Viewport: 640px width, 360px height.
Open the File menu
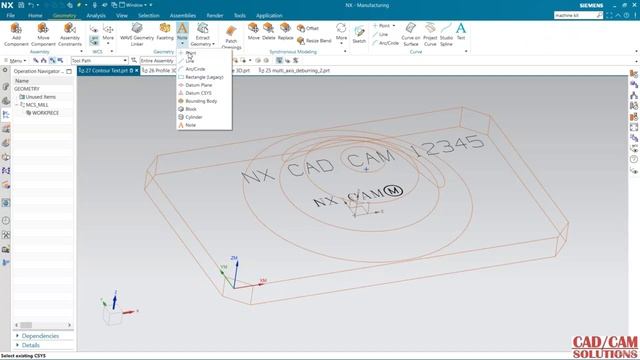tap(11, 16)
